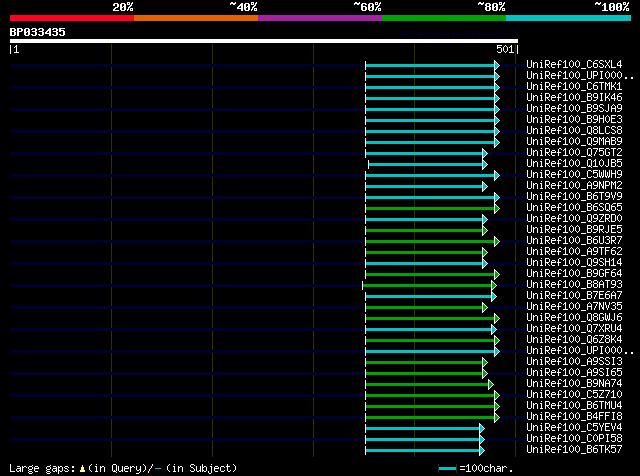Click the cyan =100char scale bar
This screenshot has width=640, height=476.
point(447,469)
